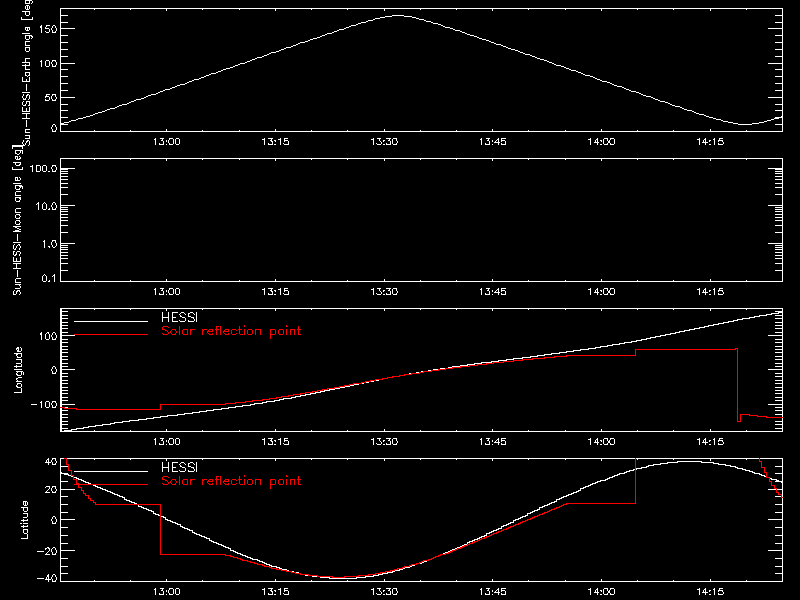
Task: Click 13:15 time label under Earth angle plot
Action: click(x=275, y=142)
